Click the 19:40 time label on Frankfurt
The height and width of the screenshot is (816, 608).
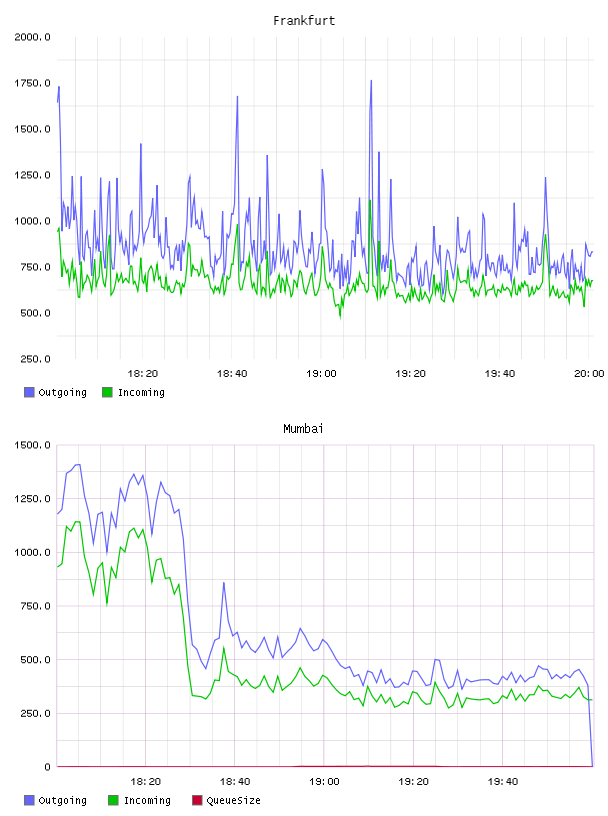(x=500, y=374)
